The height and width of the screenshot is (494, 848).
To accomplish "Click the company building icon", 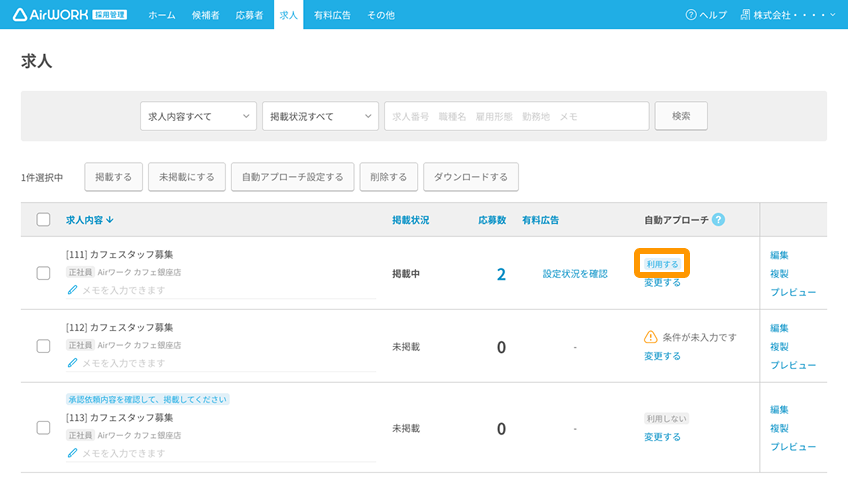I will click(745, 15).
